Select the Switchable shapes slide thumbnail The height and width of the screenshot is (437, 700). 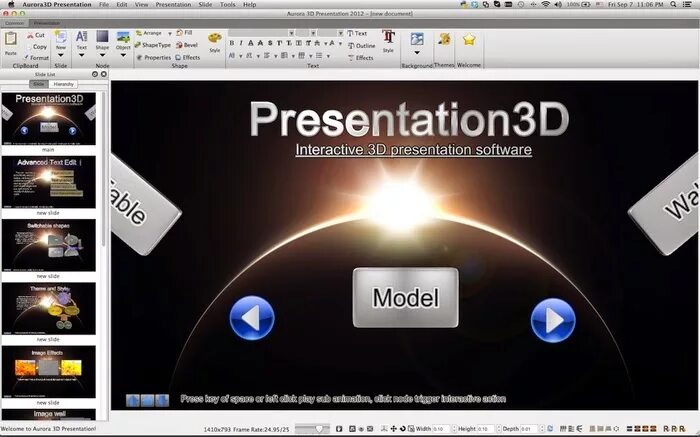click(x=49, y=246)
